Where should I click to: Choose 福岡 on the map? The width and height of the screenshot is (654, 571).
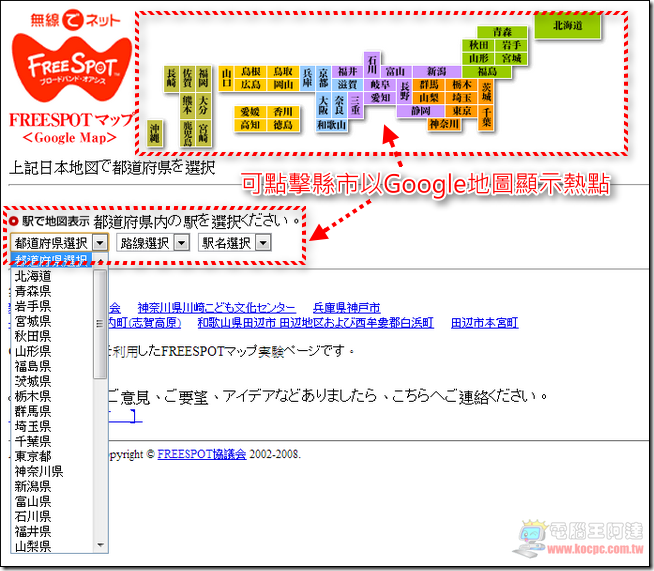click(x=203, y=78)
